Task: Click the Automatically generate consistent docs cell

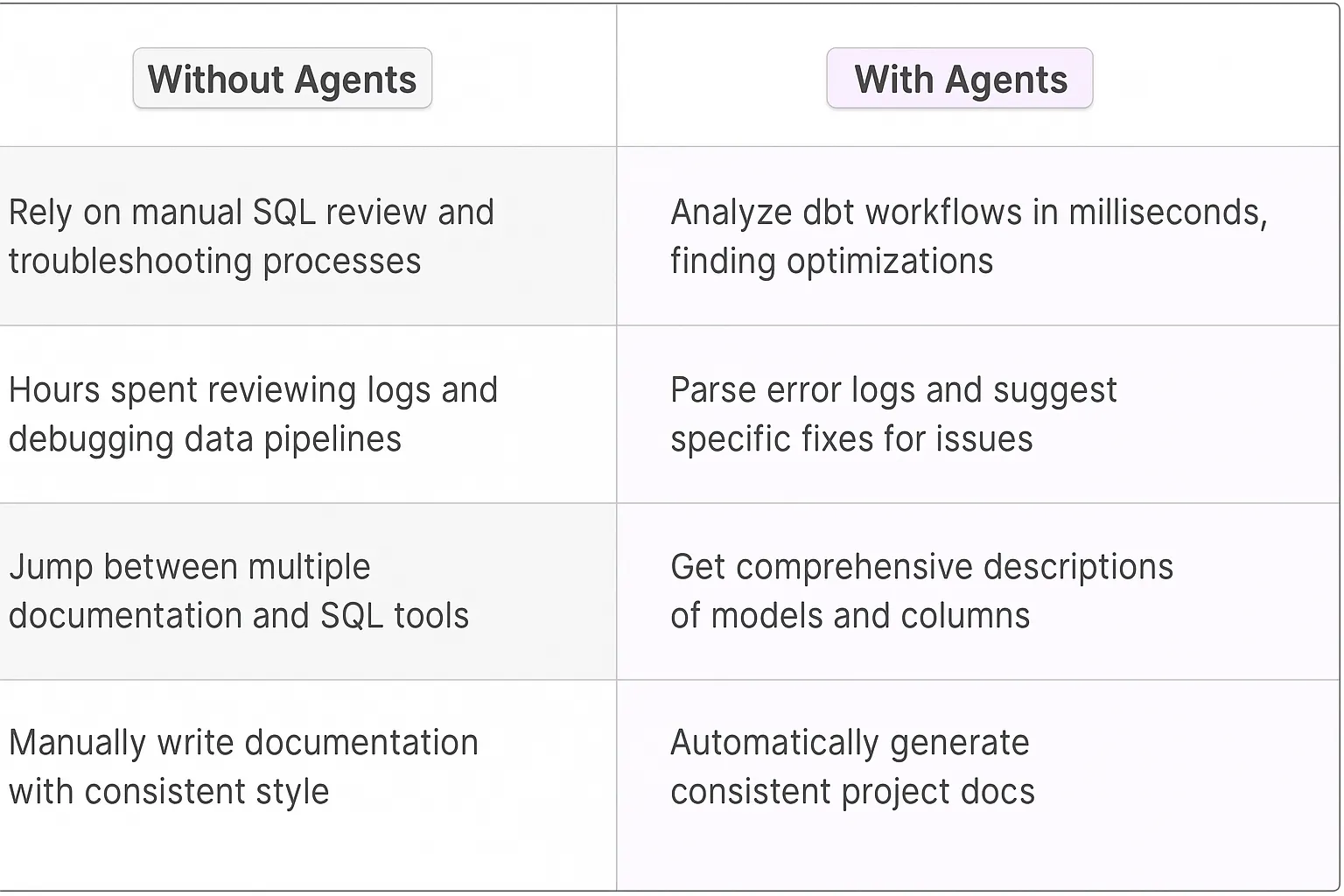Action: pos(977,767)
